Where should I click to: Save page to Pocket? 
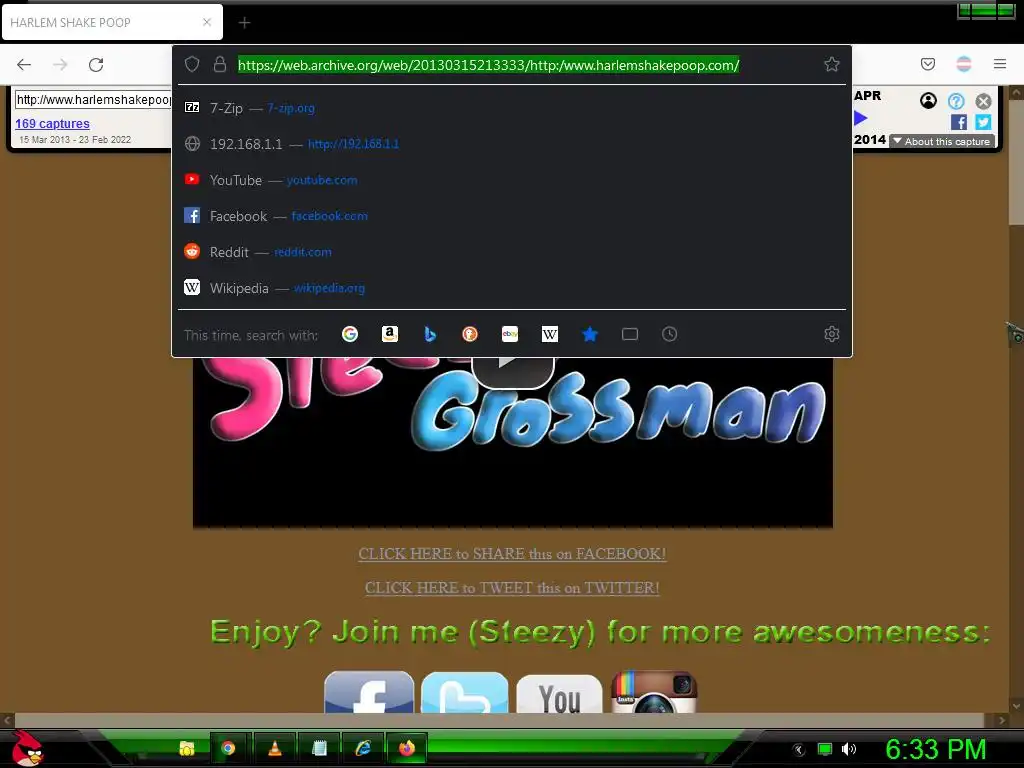pyautogui.click(x=927, y=64)
